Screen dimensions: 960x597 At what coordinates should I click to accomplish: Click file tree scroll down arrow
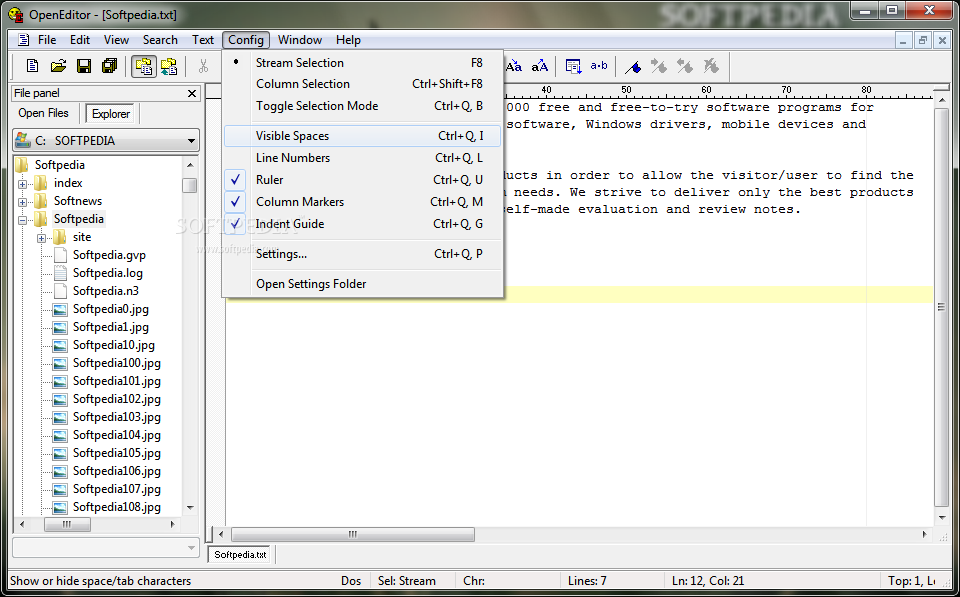tap(190, 508)
